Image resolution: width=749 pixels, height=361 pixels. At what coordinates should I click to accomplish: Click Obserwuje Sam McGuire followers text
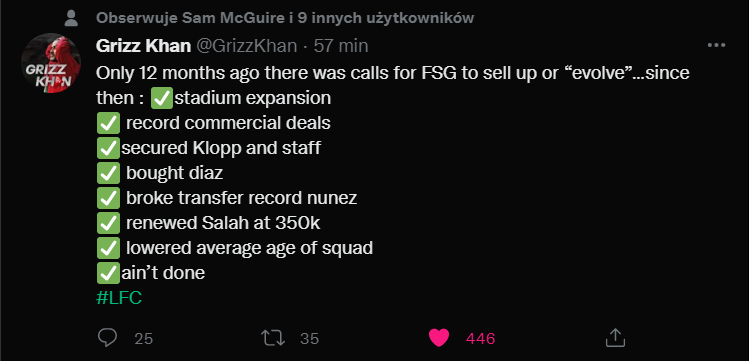[x=285, y=18]
